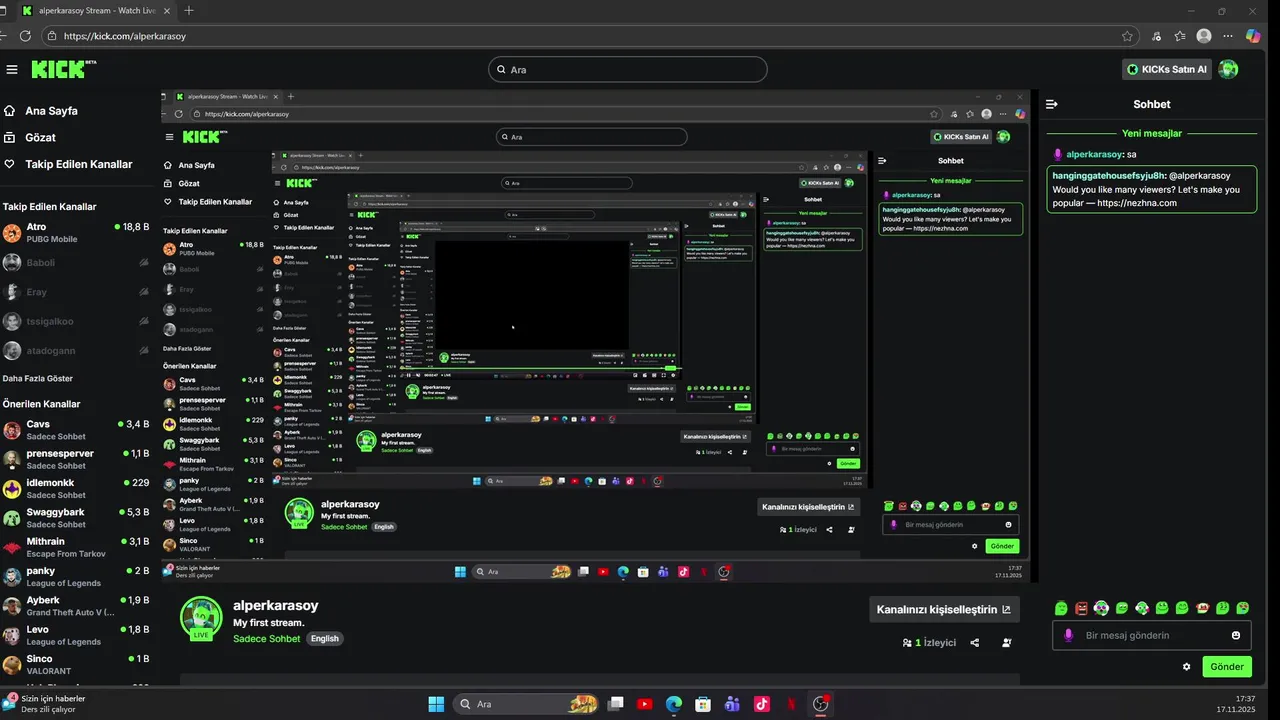Add page to favorites star icon
Image resolution: width=1280 pixels, height=720 pixels.
coord(1127,36)
